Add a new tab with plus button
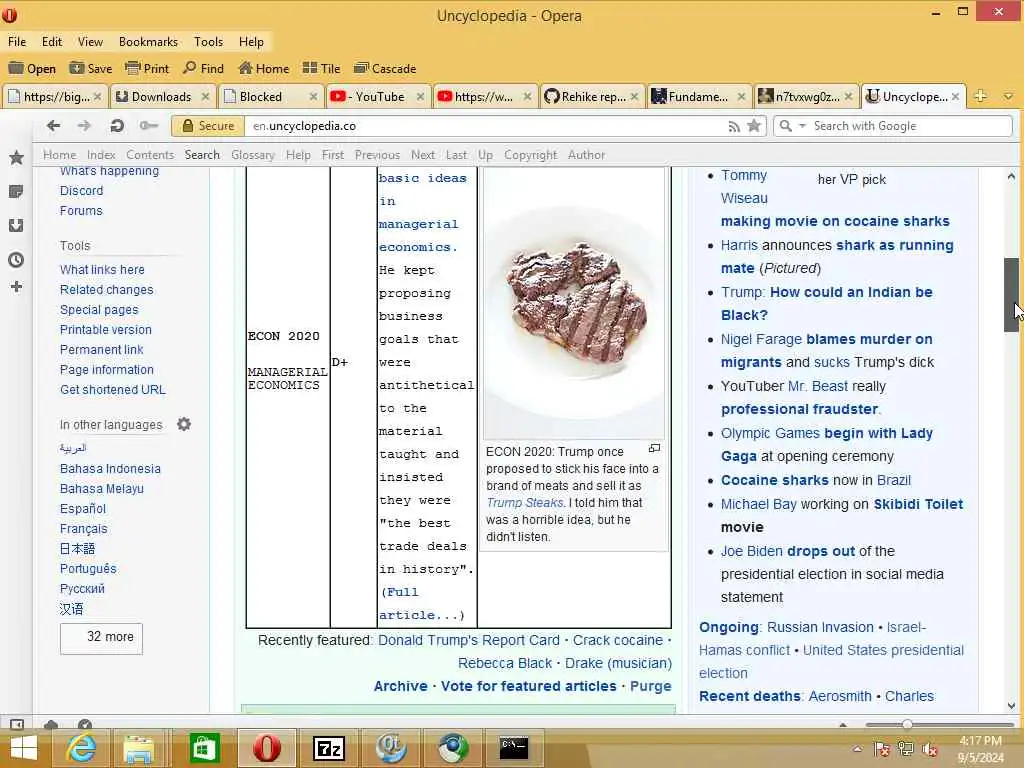This screenshot has height=768, width=1024. tap(980, 96)
